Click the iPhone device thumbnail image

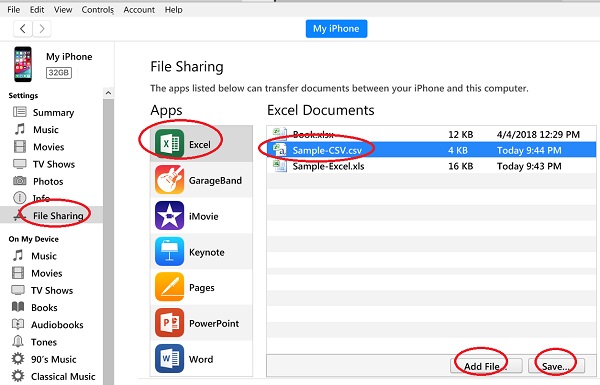[x=23, y=64]
